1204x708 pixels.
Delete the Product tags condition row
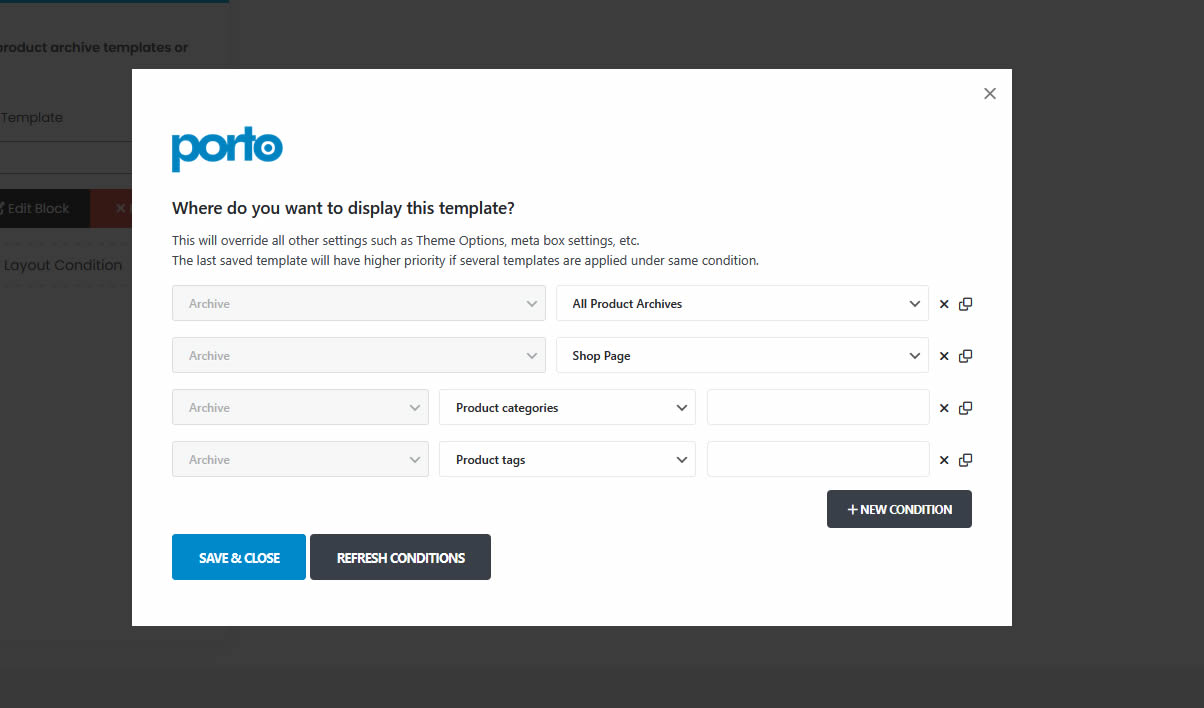[x=944, y=460]
